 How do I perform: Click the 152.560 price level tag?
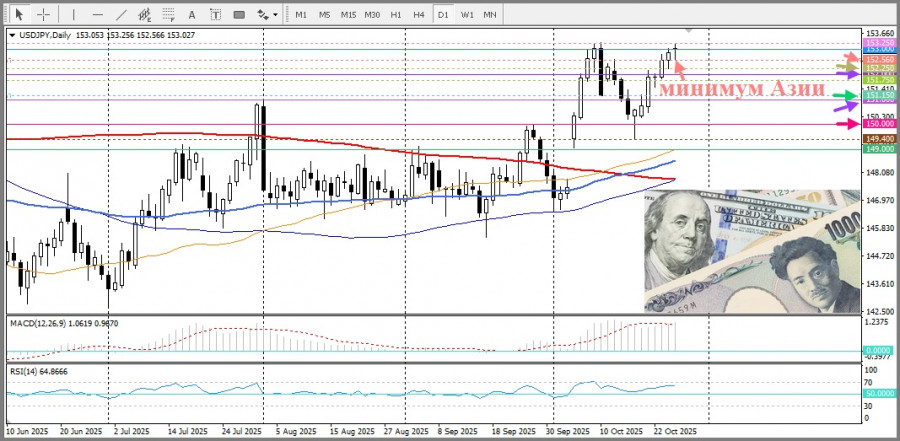(x=879, y=60)
